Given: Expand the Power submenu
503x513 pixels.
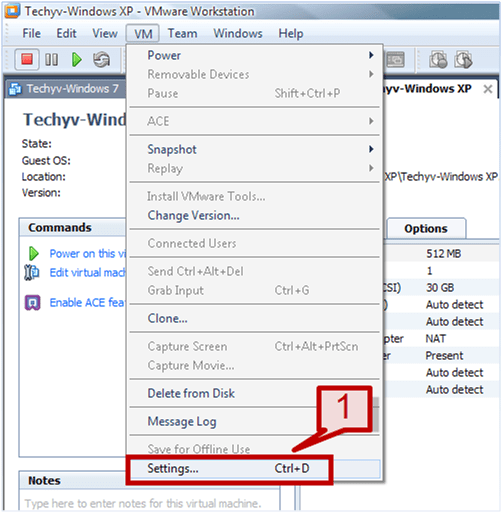Looking at the screenshot, I should (255, 55).
